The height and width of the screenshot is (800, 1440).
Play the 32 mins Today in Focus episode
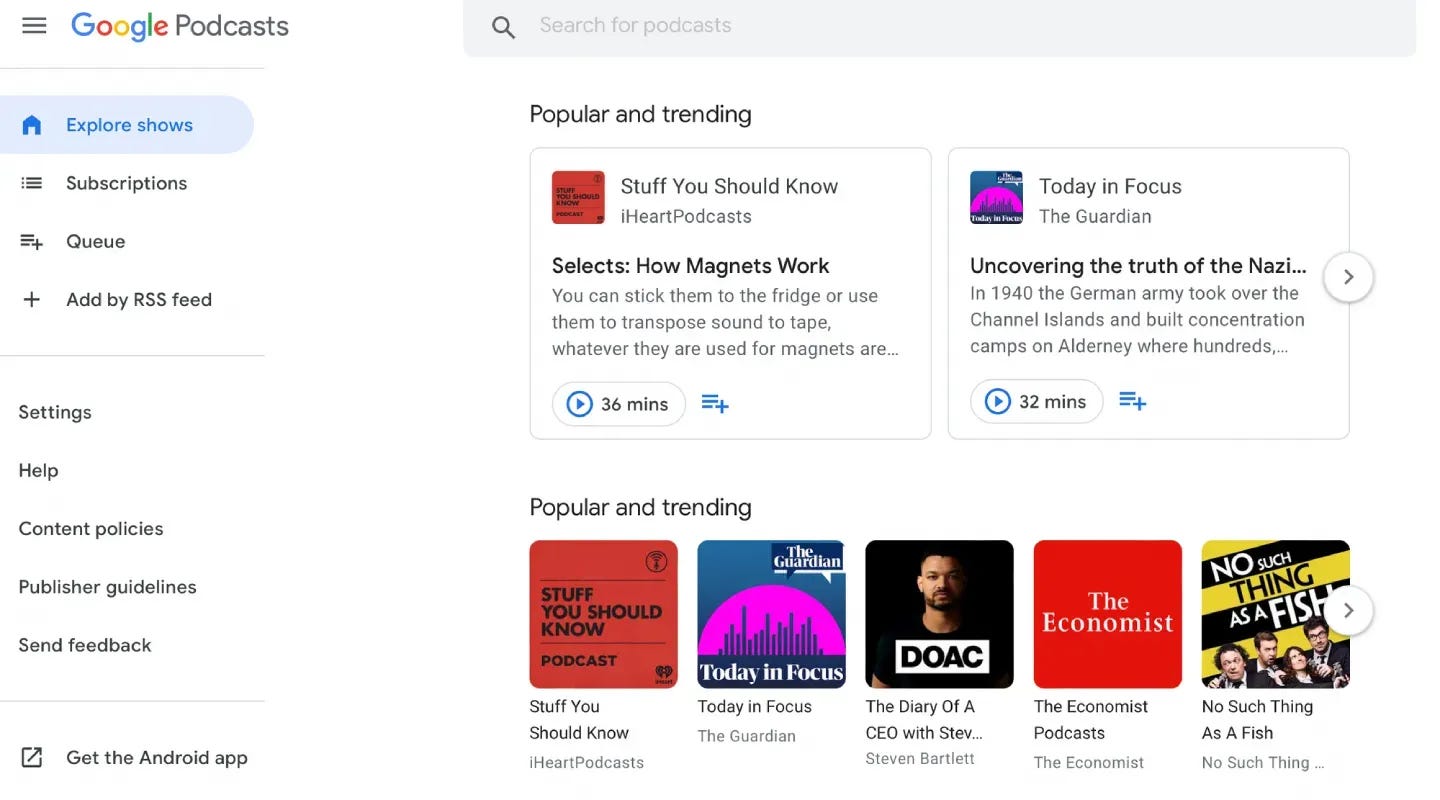coord(1036,401)
